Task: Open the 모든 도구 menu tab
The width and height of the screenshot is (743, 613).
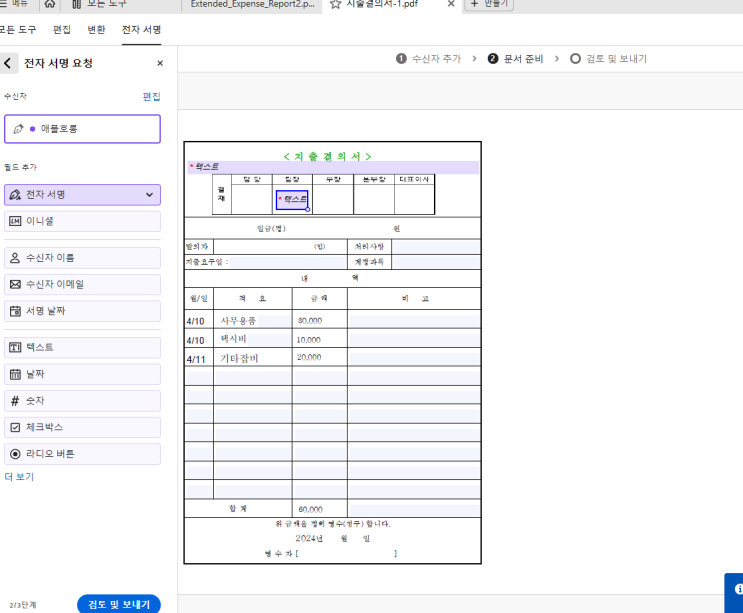Action: (x=17, y=30)
